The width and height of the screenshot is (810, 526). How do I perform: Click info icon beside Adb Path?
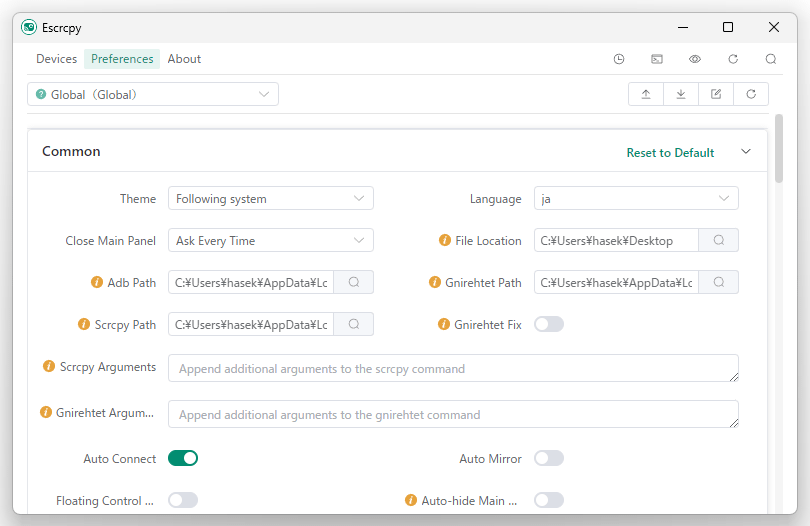tap(97, 282)
